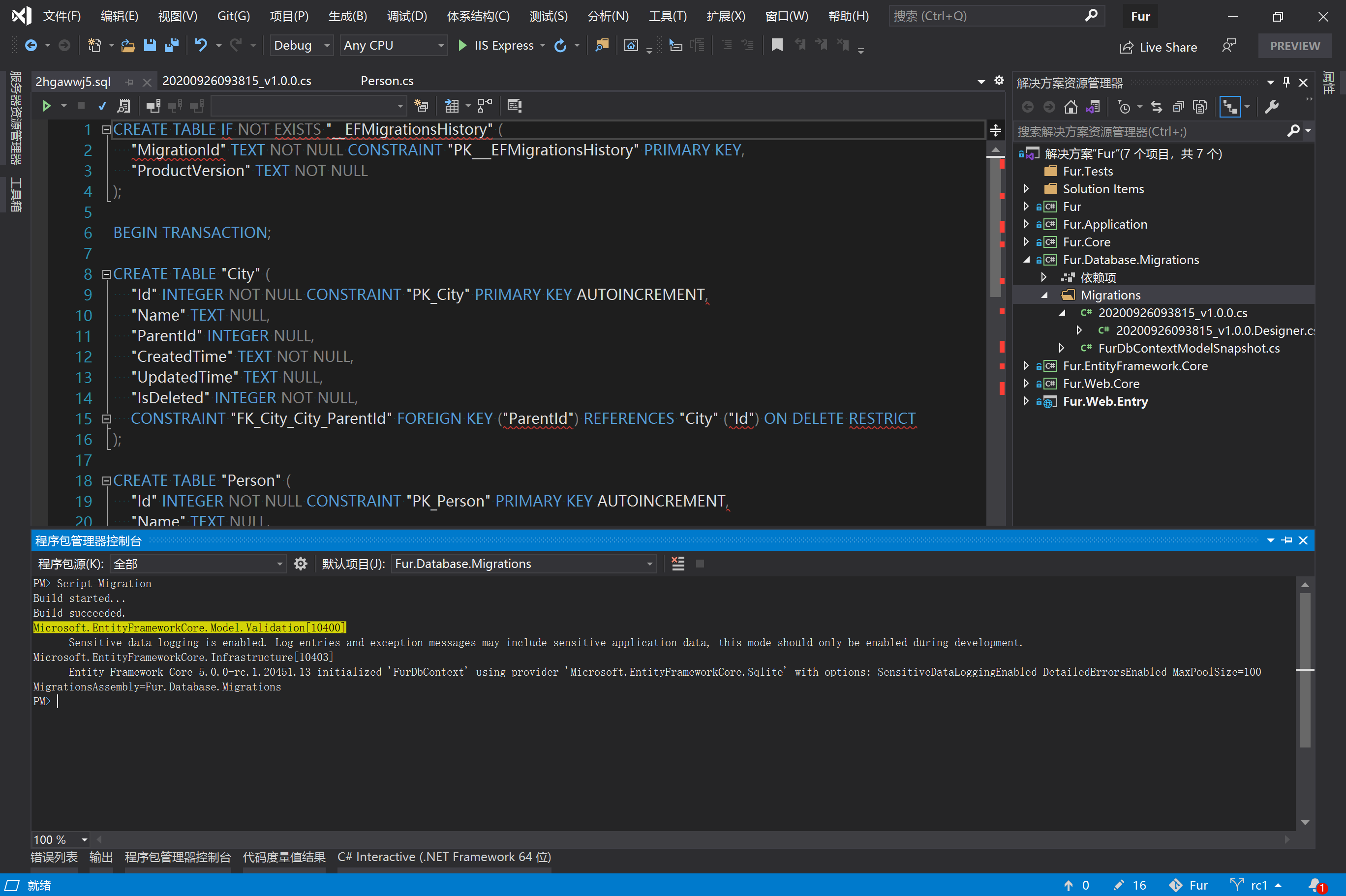Pin the Solution Explorer panel

pos(1286,82)
